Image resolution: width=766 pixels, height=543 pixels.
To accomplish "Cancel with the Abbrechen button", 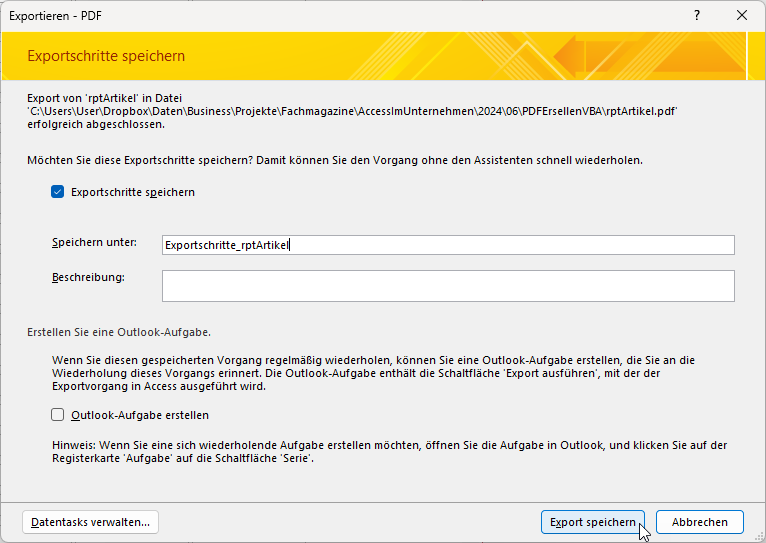I will click(x=699, y=522).
